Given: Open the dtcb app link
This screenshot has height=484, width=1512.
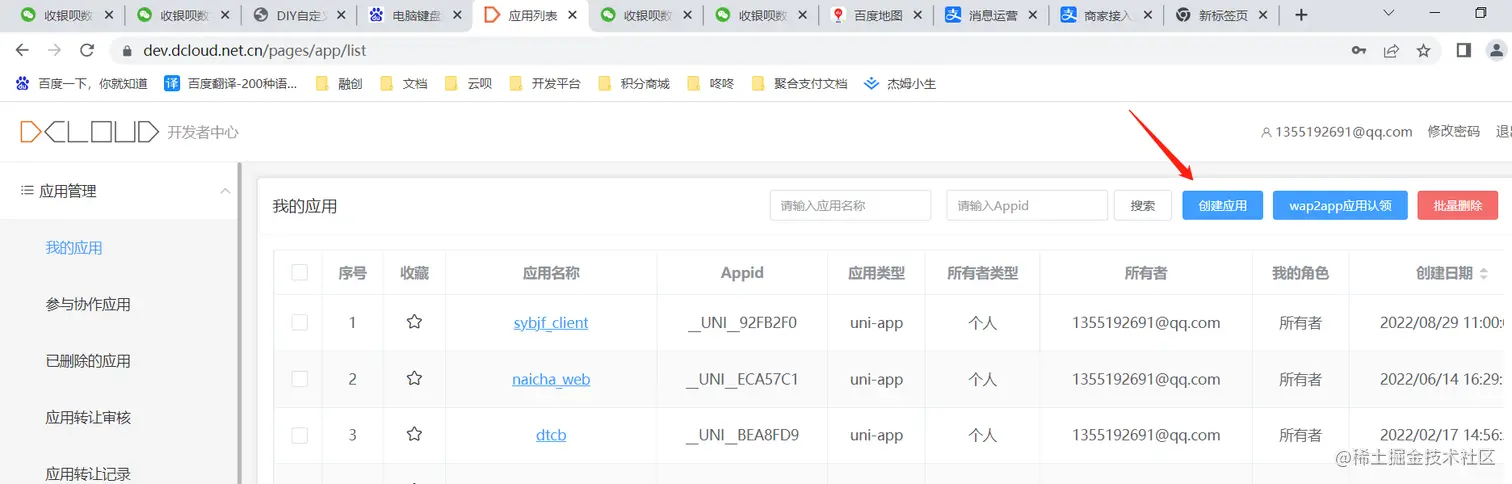Looking at the screenshot, I should click(x=551, y=435).
